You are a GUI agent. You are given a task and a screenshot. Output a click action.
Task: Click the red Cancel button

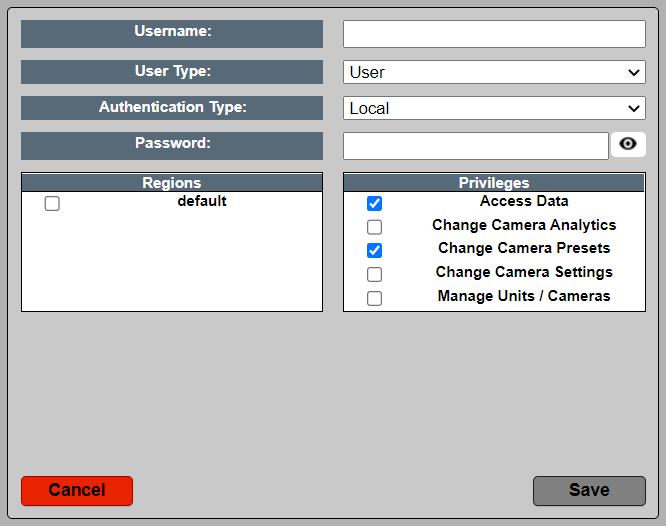pyautogui.click(x=77, y=491)
